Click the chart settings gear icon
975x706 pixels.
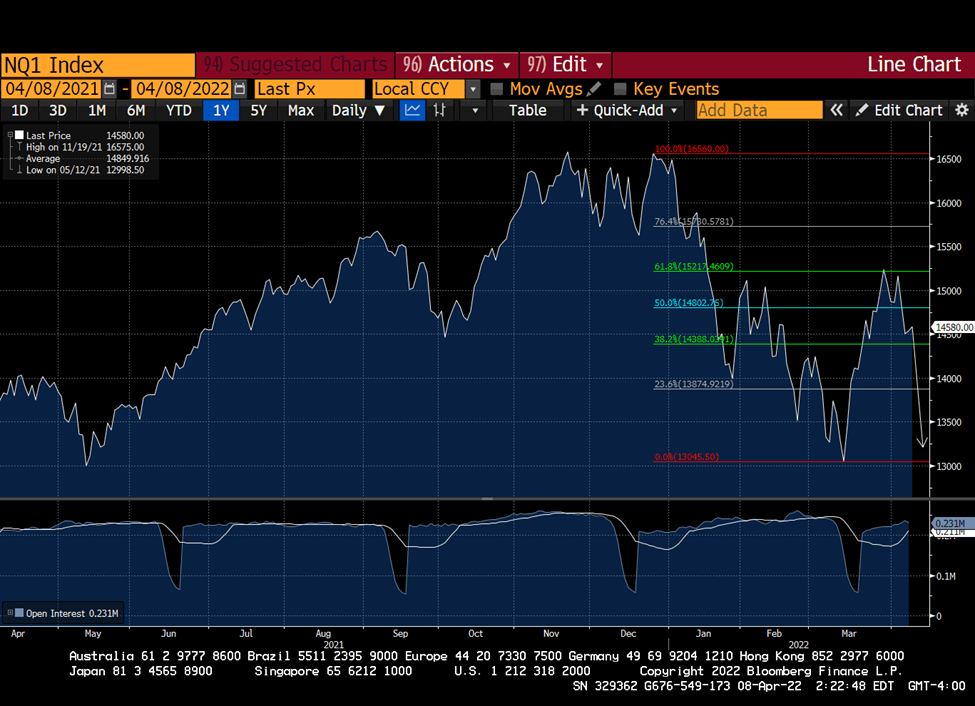962,110
